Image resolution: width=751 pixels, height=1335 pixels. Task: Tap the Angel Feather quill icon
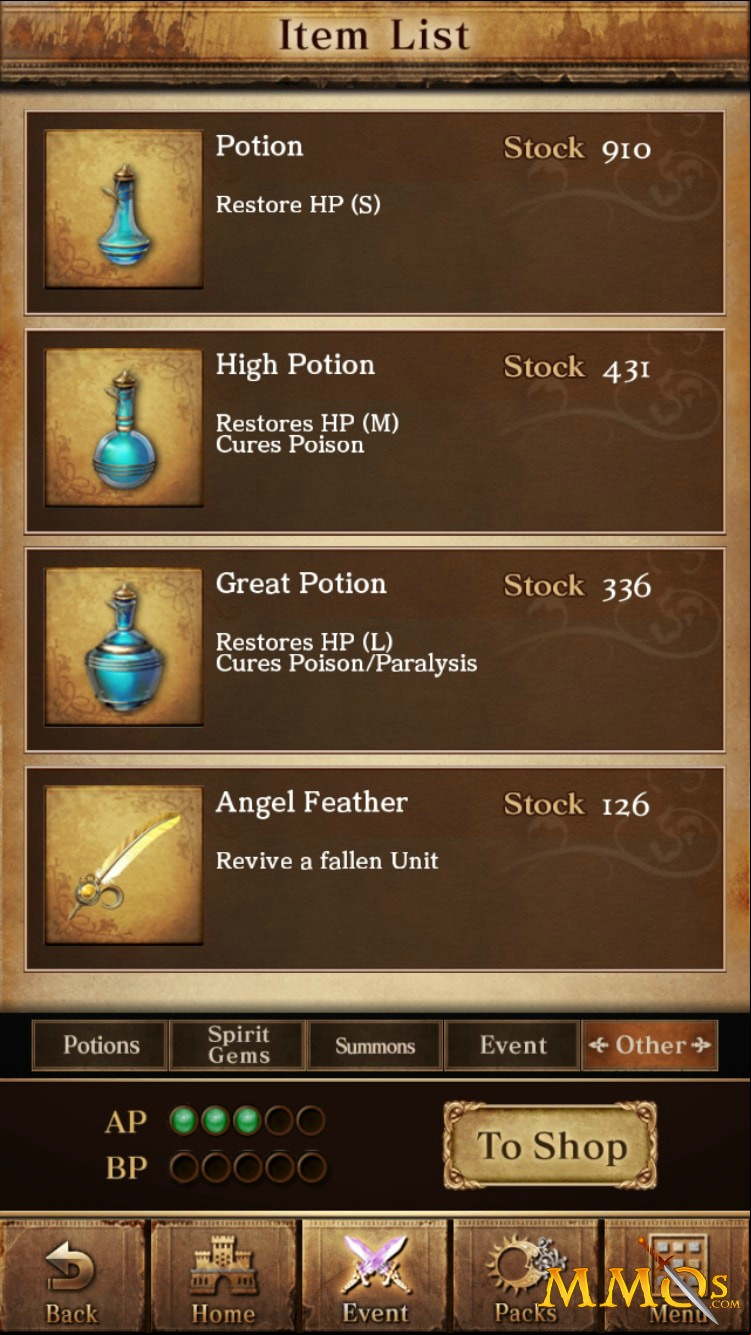(124, 866)
